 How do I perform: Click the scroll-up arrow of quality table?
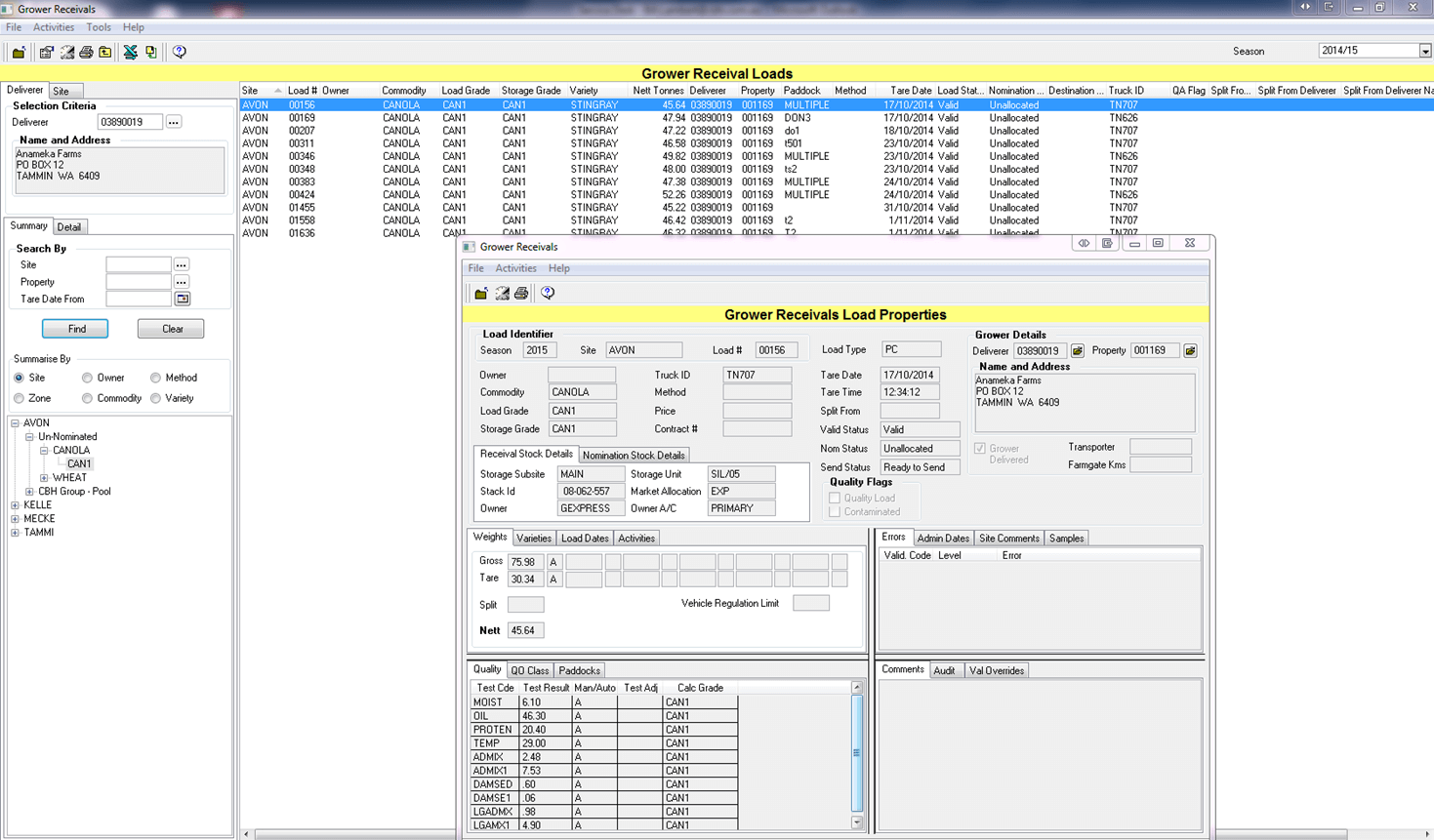[857, 688]
